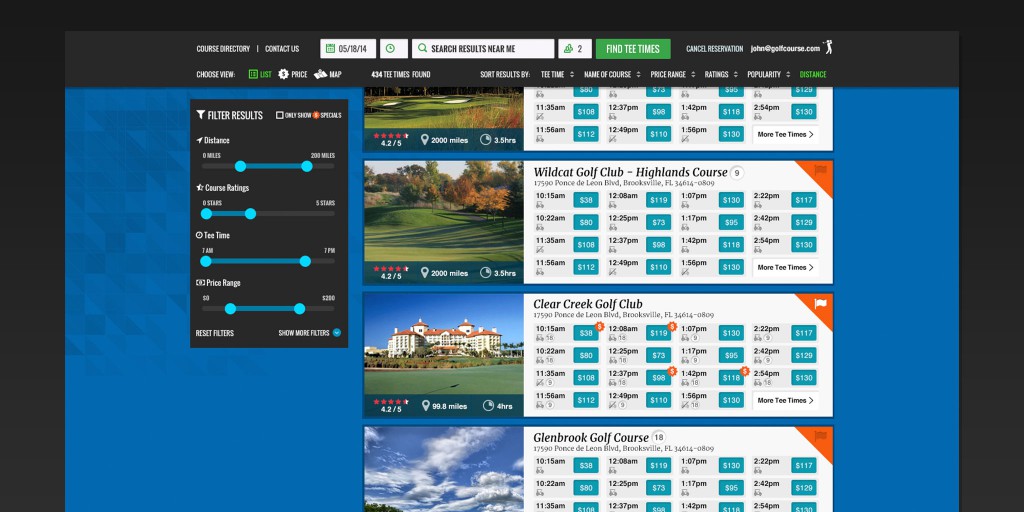Click Clear Creek Golf Club orange flag
1024x512 pixels.
(x=820, y=304)
